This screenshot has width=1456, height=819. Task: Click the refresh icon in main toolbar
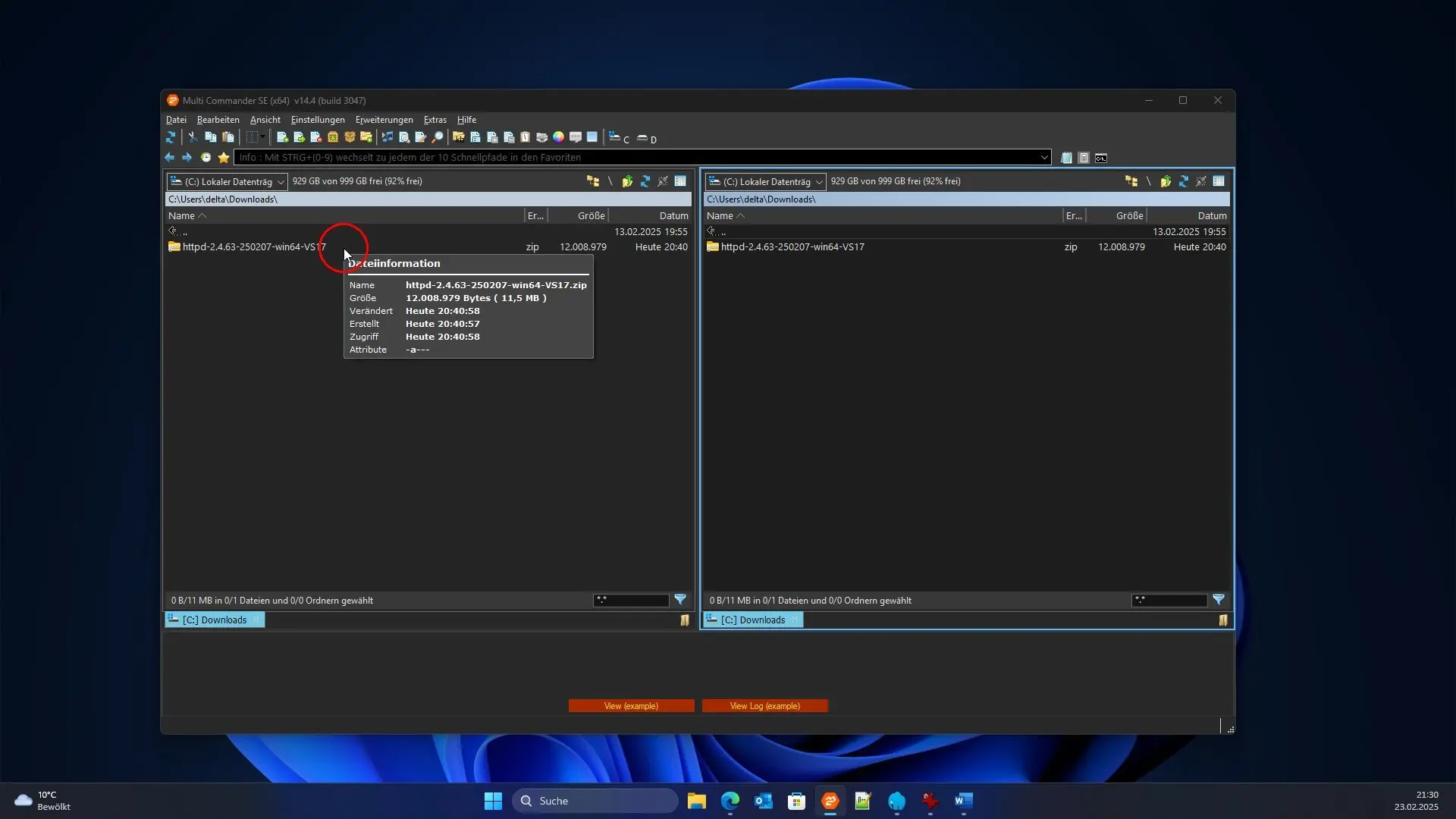click(x=171, y=137)
